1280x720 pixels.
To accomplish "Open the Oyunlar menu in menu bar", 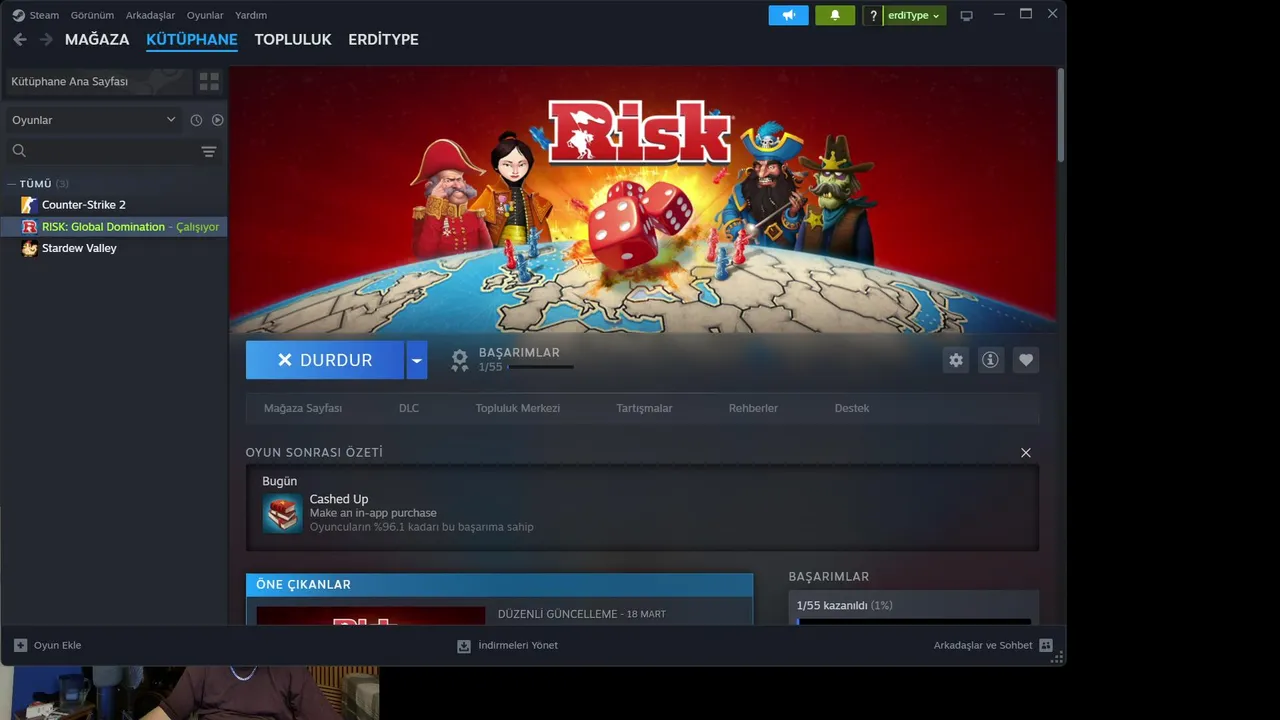I will pyautogui.click(x=205, y=15).
